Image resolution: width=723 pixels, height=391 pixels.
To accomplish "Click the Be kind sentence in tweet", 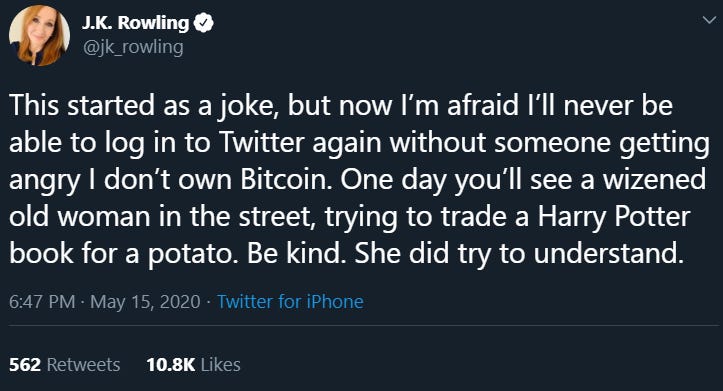I will tap(296, 253).
